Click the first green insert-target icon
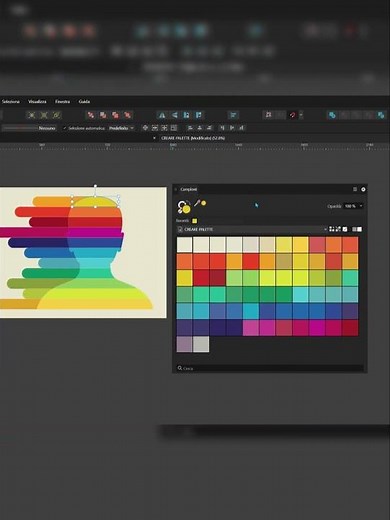This screenshot has height=520, width=390. point(32,115)
